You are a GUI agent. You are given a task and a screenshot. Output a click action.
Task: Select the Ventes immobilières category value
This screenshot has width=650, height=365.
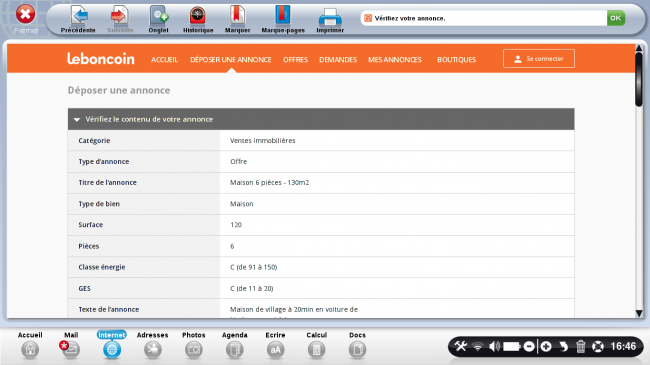click(262, 141)
